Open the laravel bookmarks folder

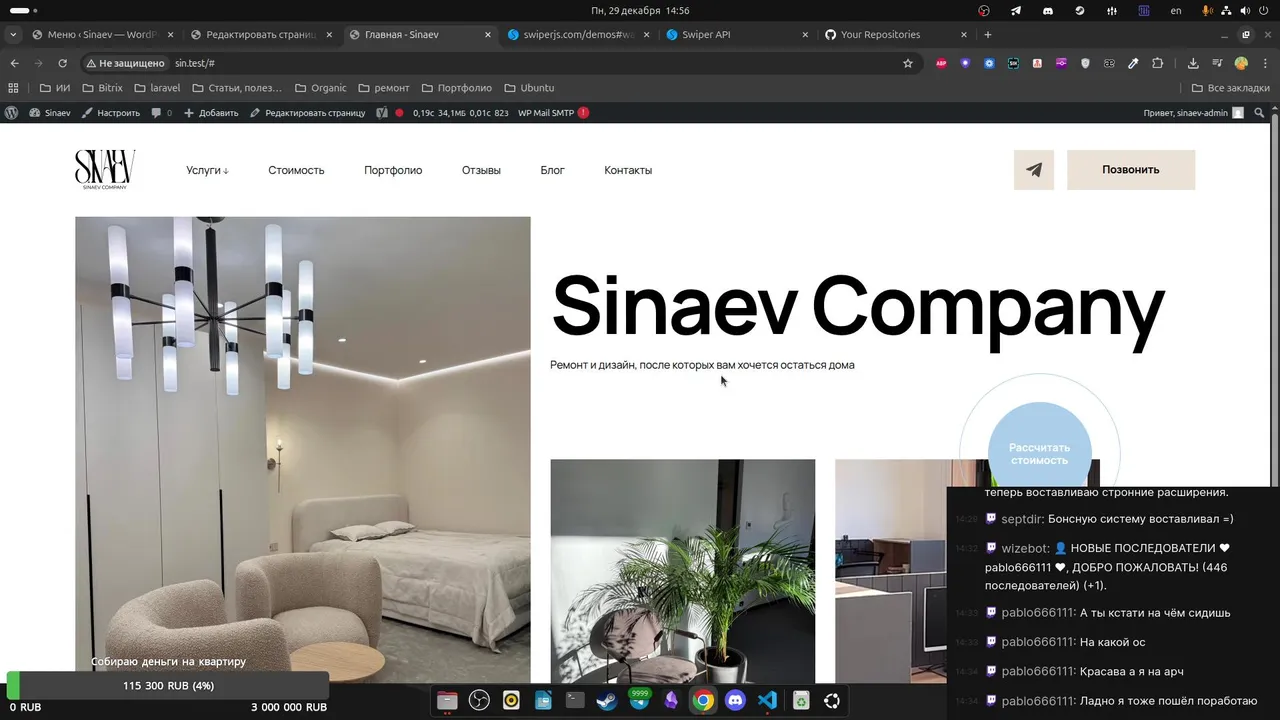(157, 88)
